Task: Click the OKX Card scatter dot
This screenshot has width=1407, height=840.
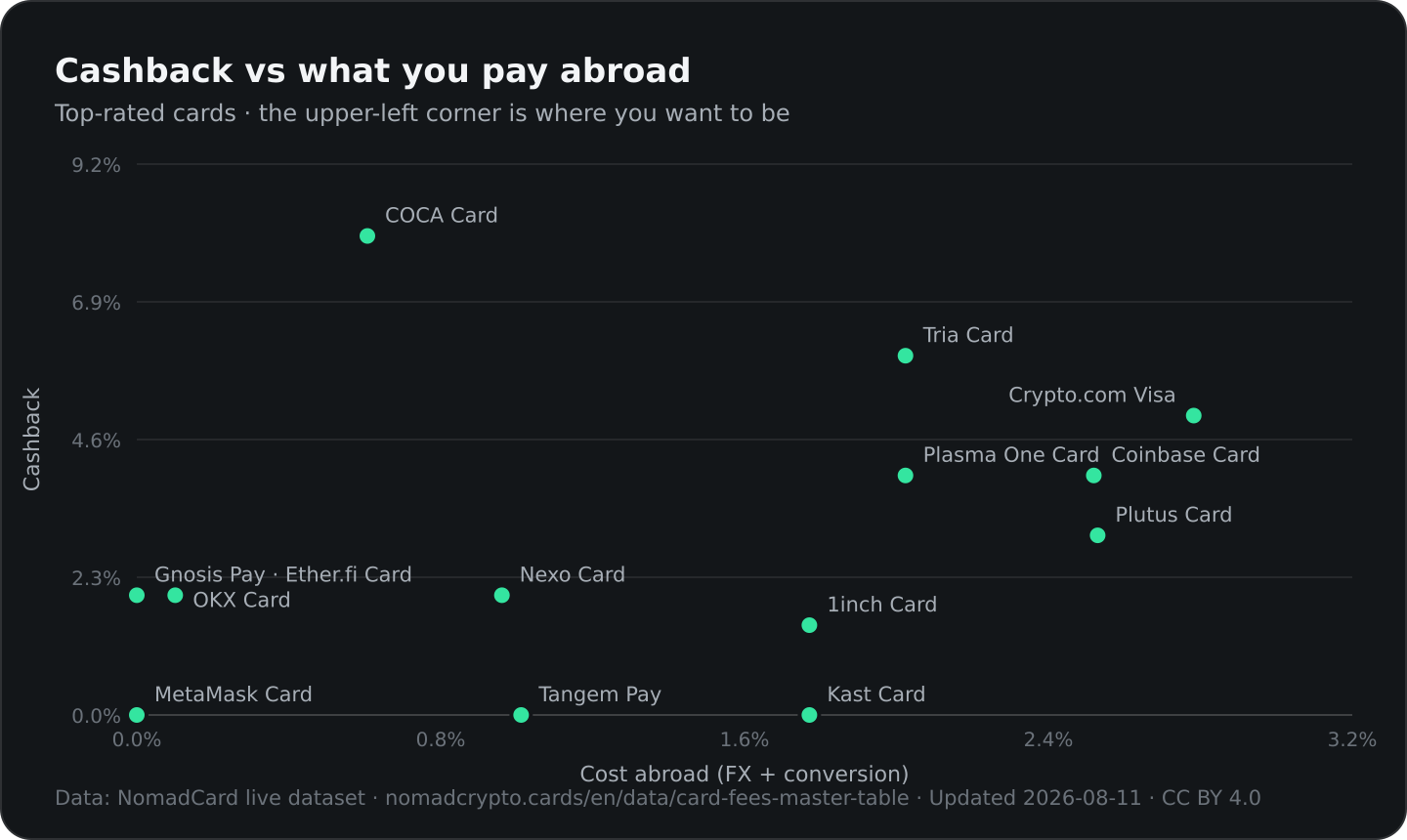Action: tap(175, 595)
